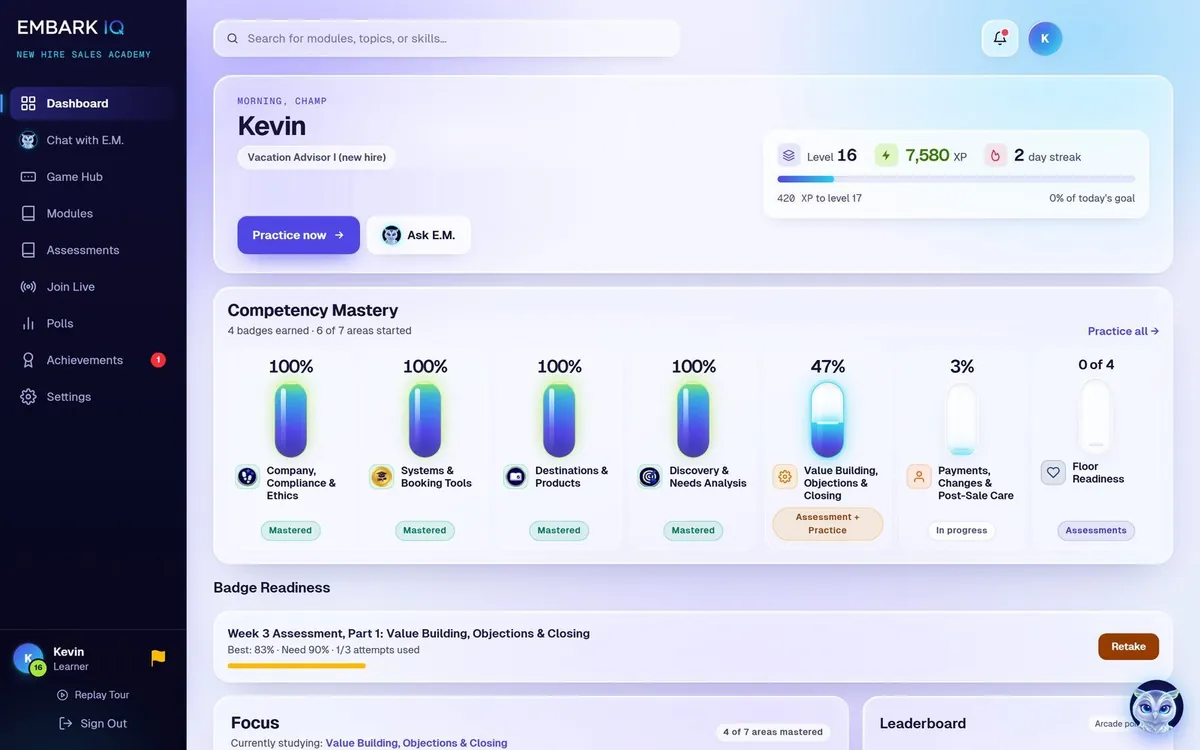The height and width of the screenshot is (750, 1200).
Task: Open the K profile avatar in header
Action: tap(1045, 38)
